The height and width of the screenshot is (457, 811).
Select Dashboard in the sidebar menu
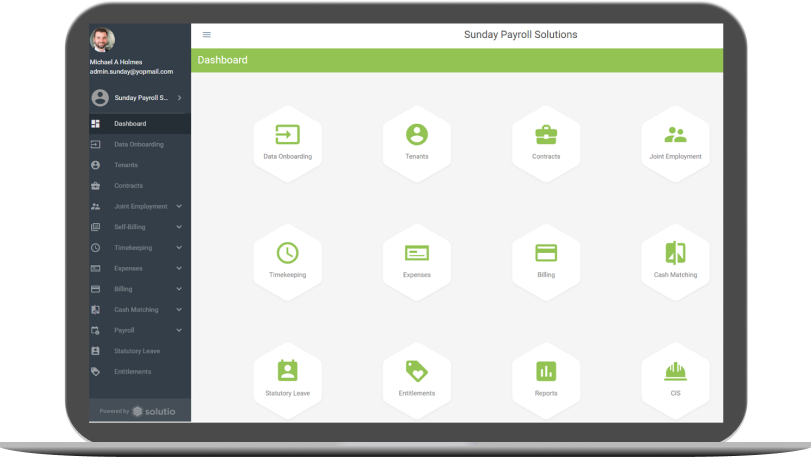(x=130, y=124)
